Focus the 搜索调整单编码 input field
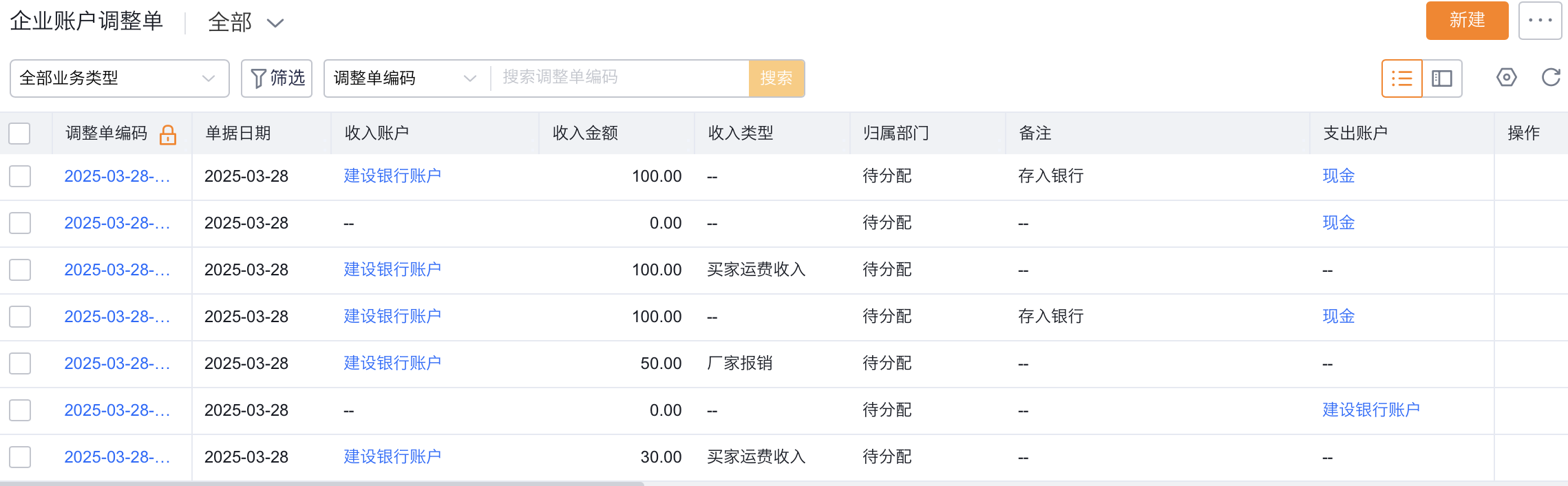 [x=619, y=78]
